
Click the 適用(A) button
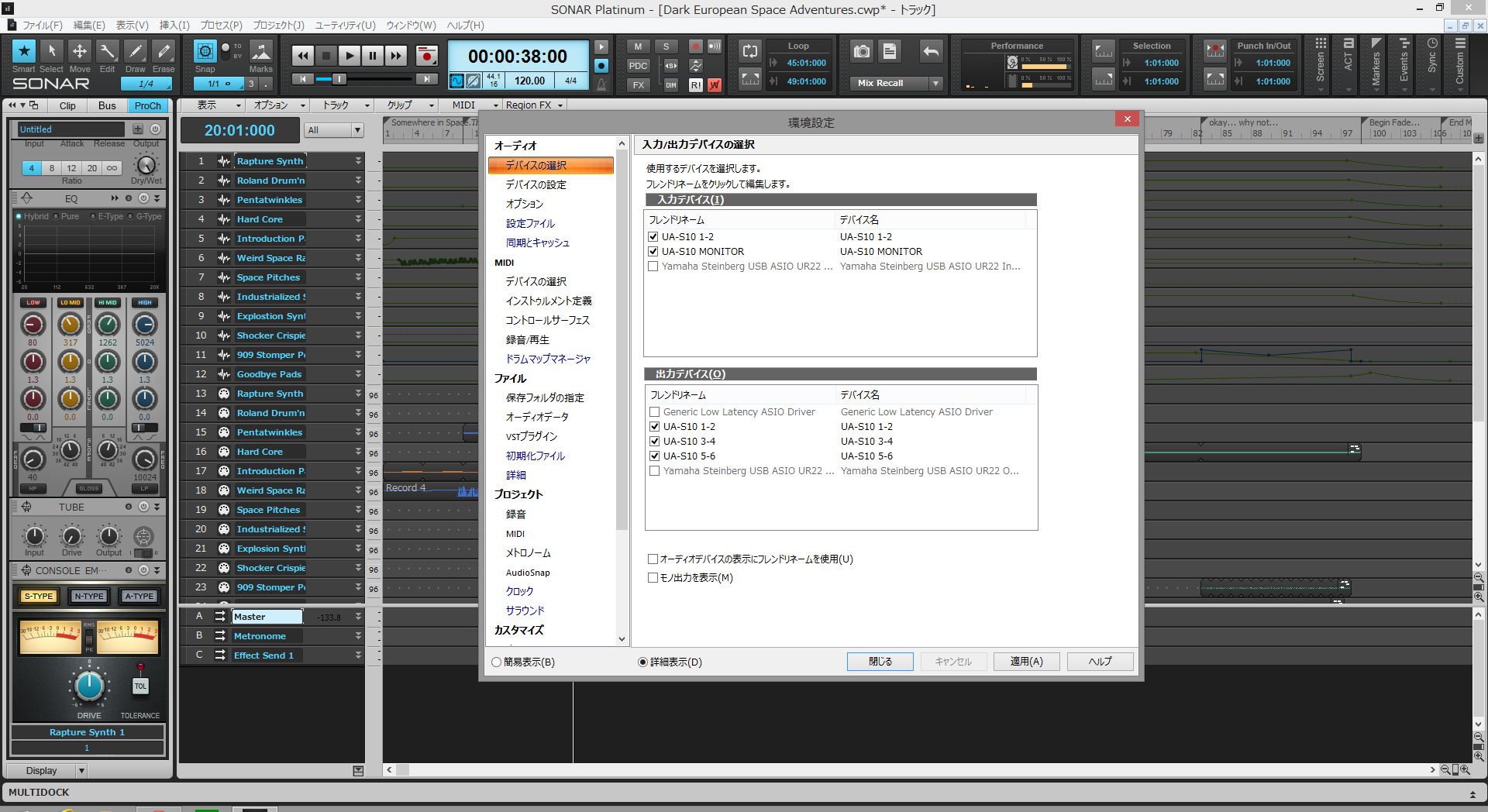pos(1026,662)
